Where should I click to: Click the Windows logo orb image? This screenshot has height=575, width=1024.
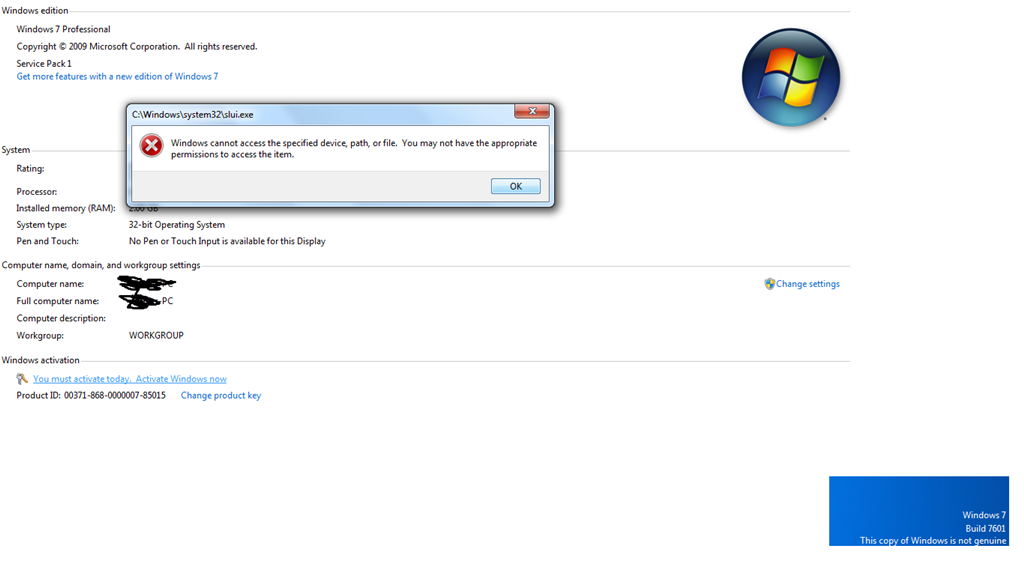pyautogui.click(x=791, y=78)
